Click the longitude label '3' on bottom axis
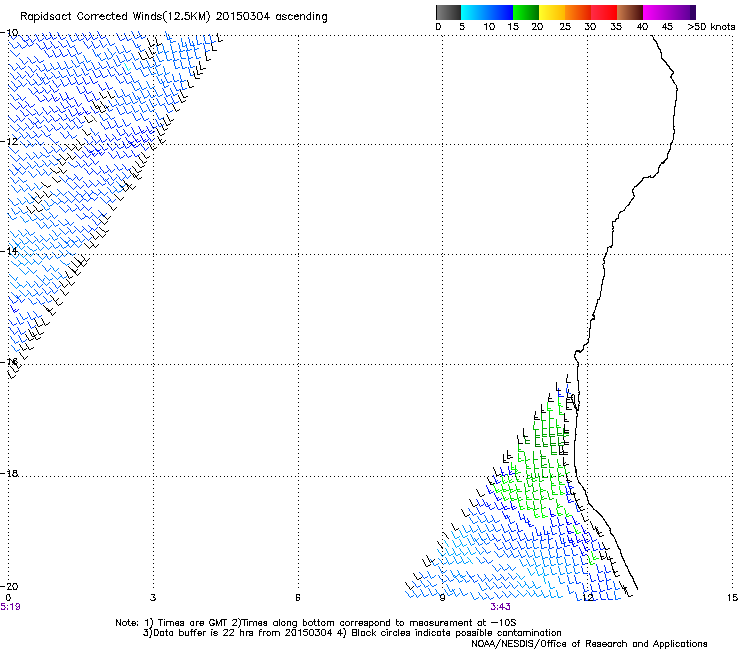The width and height of the screenshot is (740, 650). pyautogui.click(x=153, y=598)
